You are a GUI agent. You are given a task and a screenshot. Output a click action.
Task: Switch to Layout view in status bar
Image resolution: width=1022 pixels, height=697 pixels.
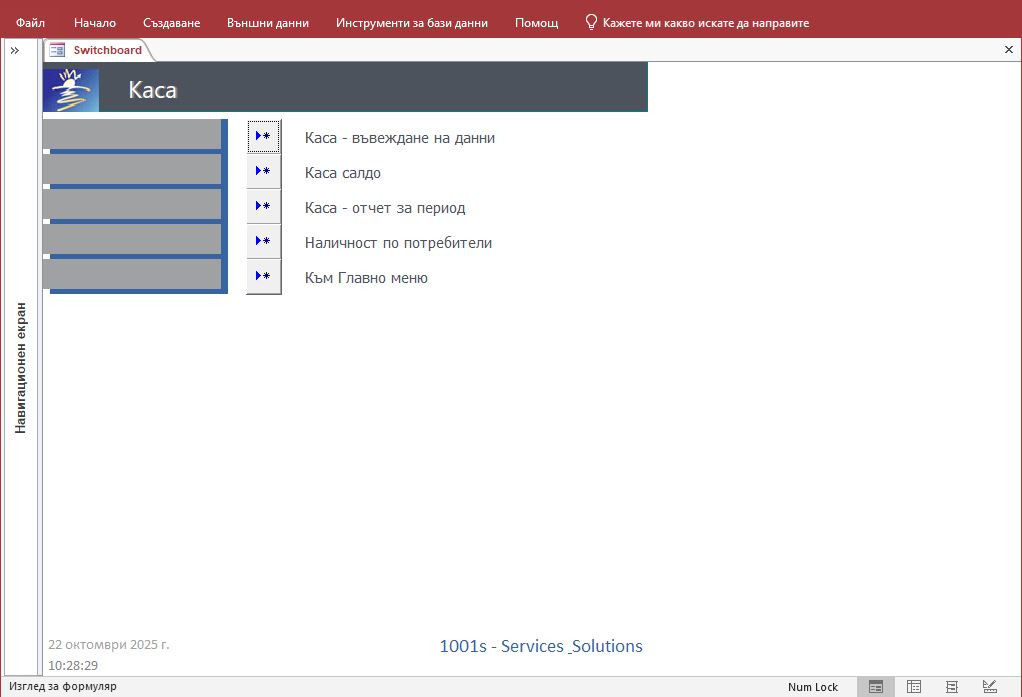tap(952, 687)
